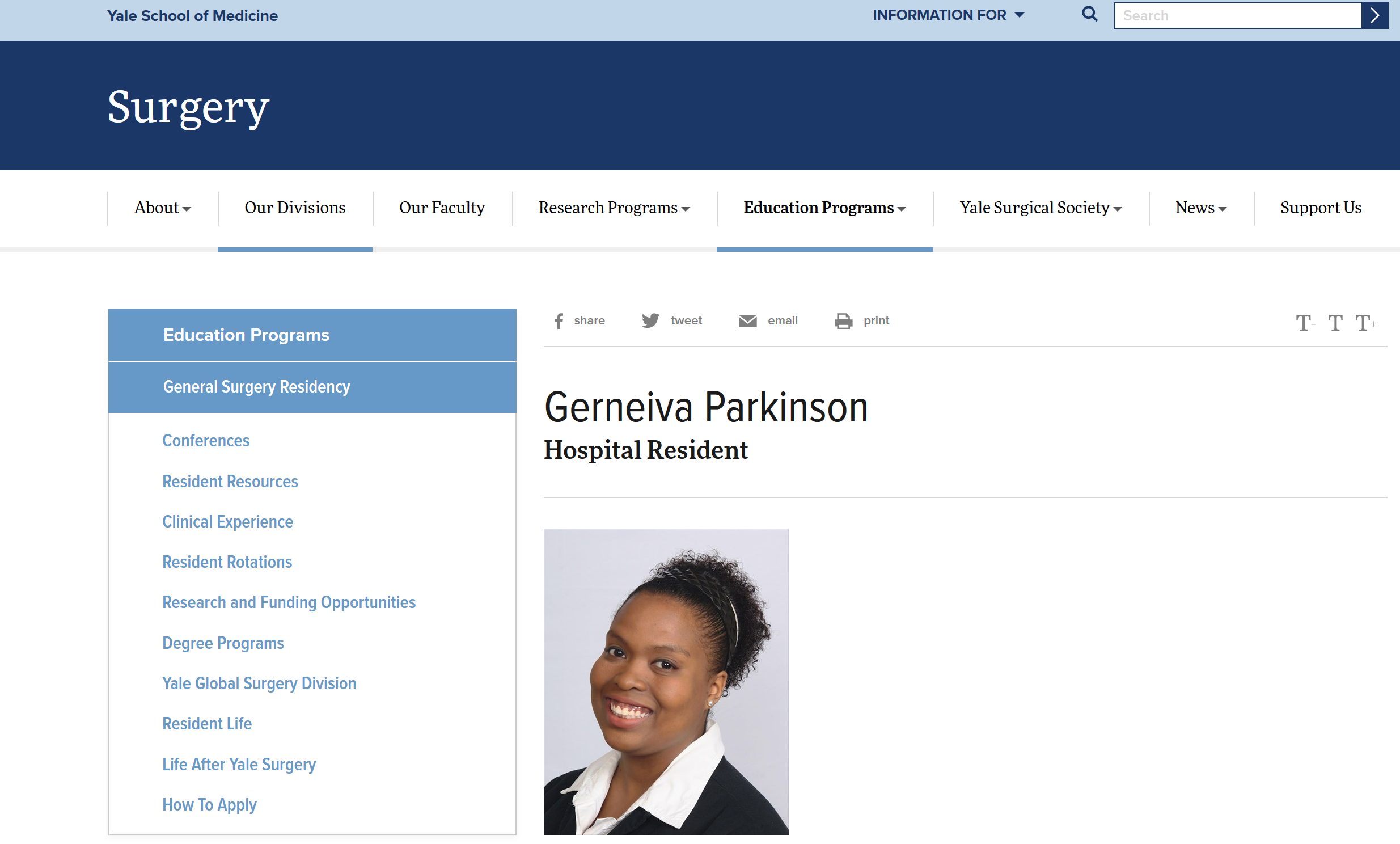Open Clinical Experience page
The width and height of the screenshot is (1400, 844).
pyautogui.click(x=228, y=522)
